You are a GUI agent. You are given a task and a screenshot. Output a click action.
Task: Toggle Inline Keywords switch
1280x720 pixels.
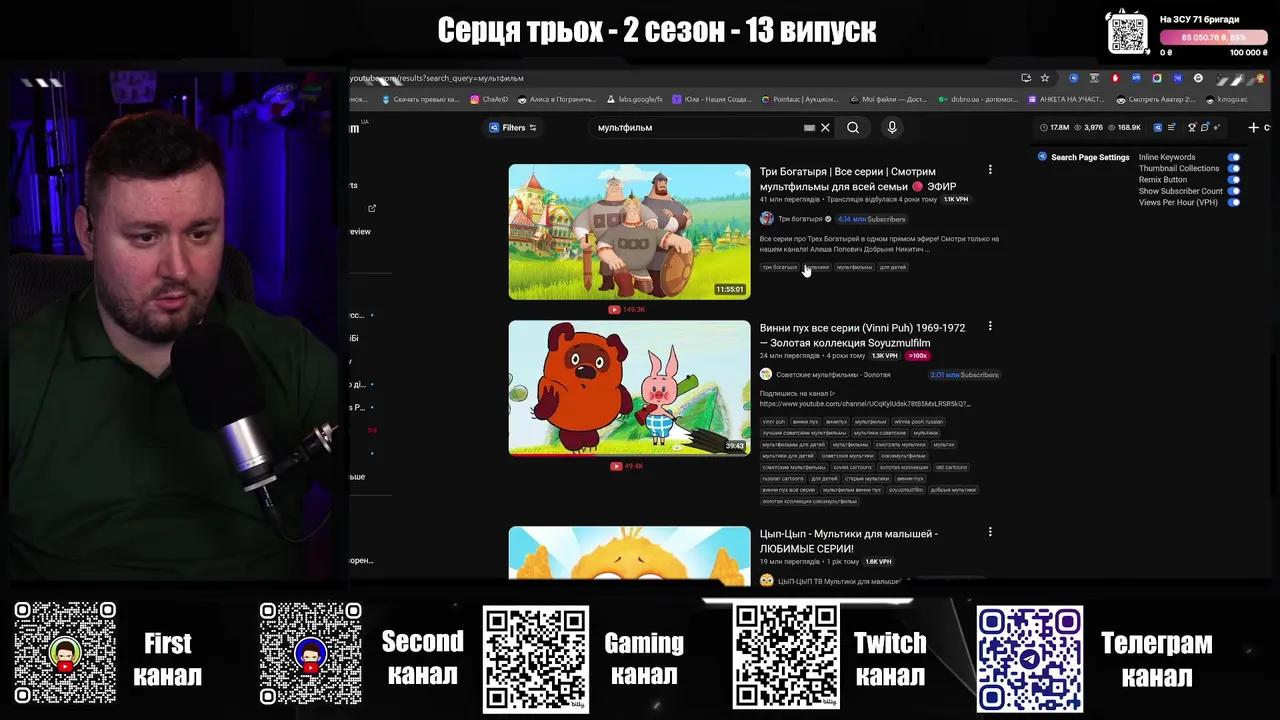click(x=1234, y=157)
